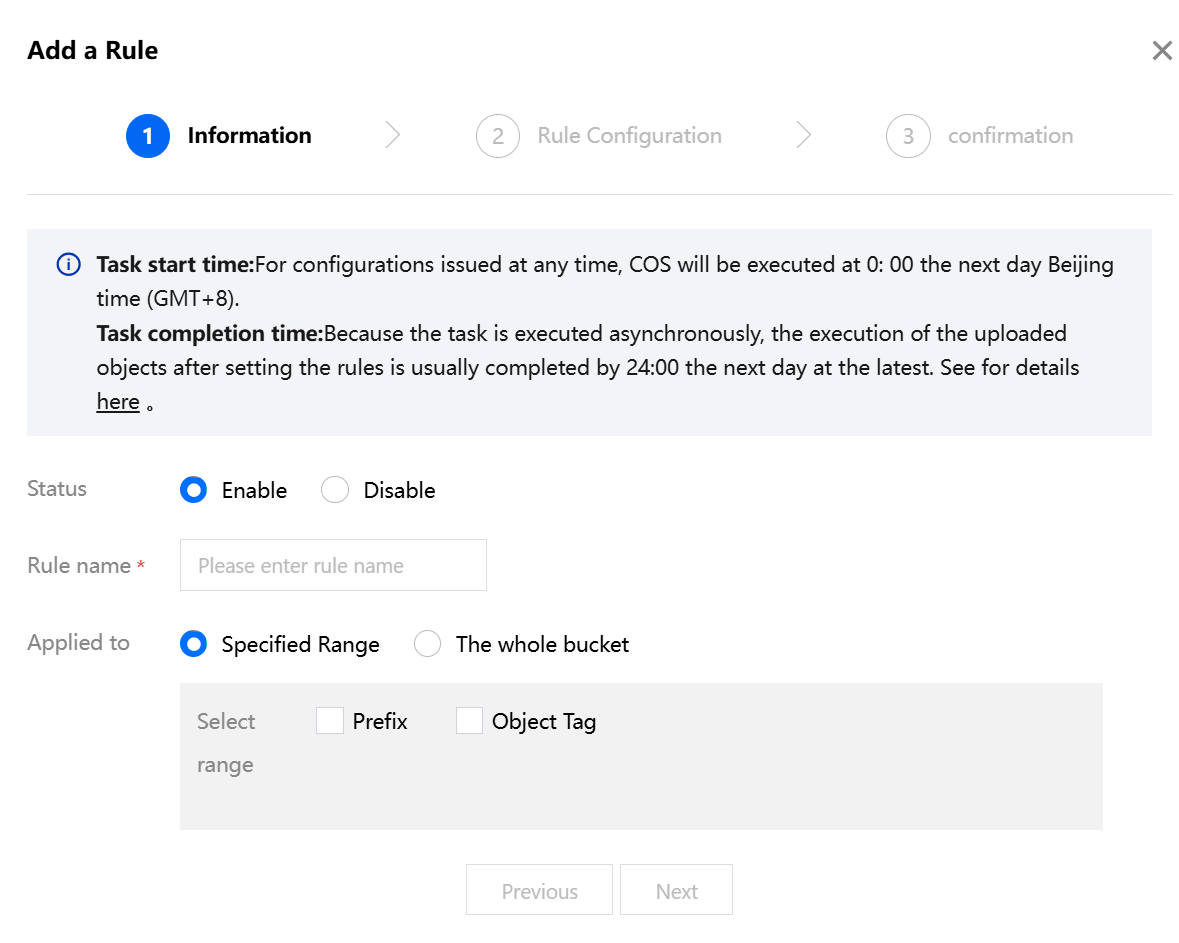The height and width of the screenshot is (943, 1179).
Task: Click the step 2 circle icon
Action: click(498, 136)
